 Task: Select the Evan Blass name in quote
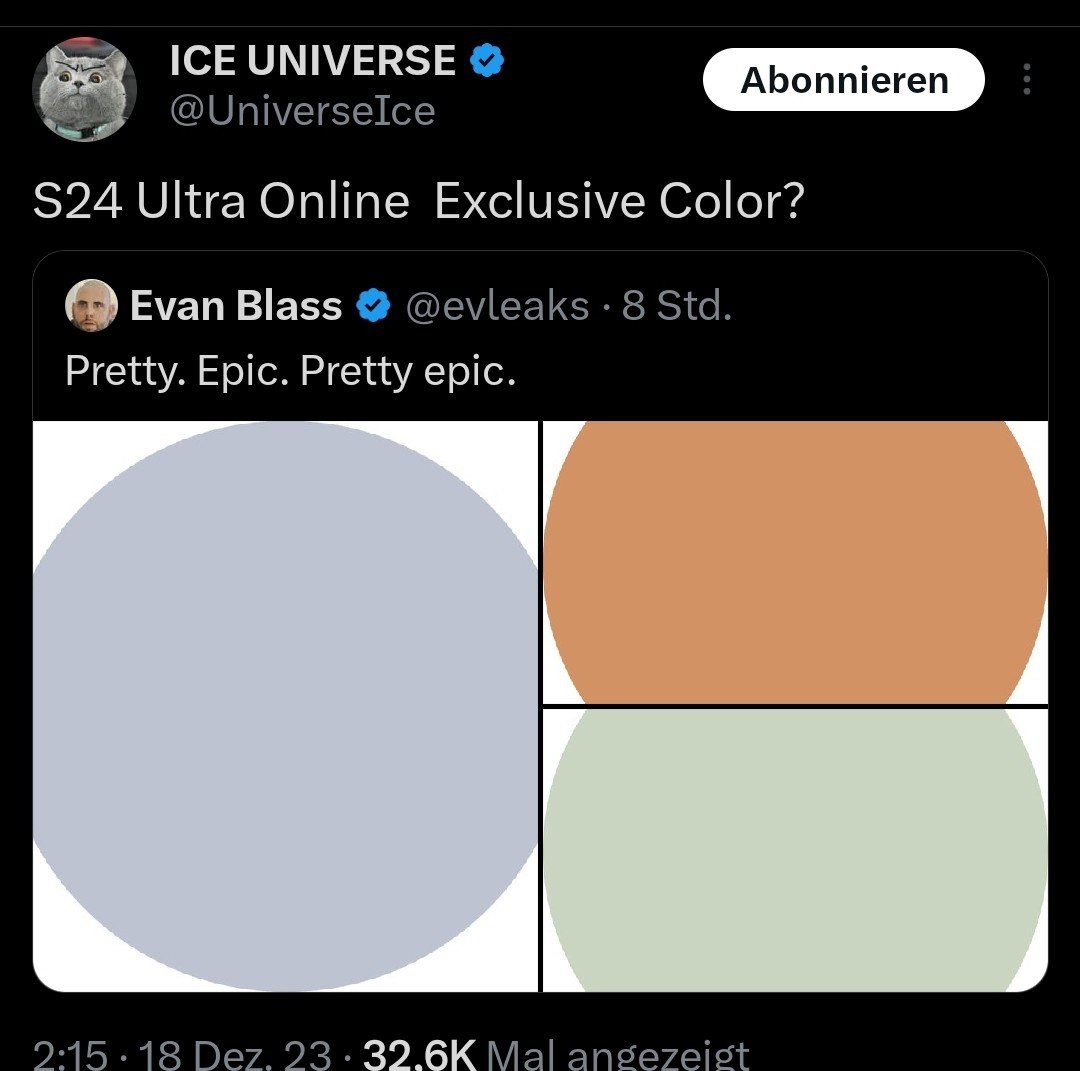[x=236, y=306]
